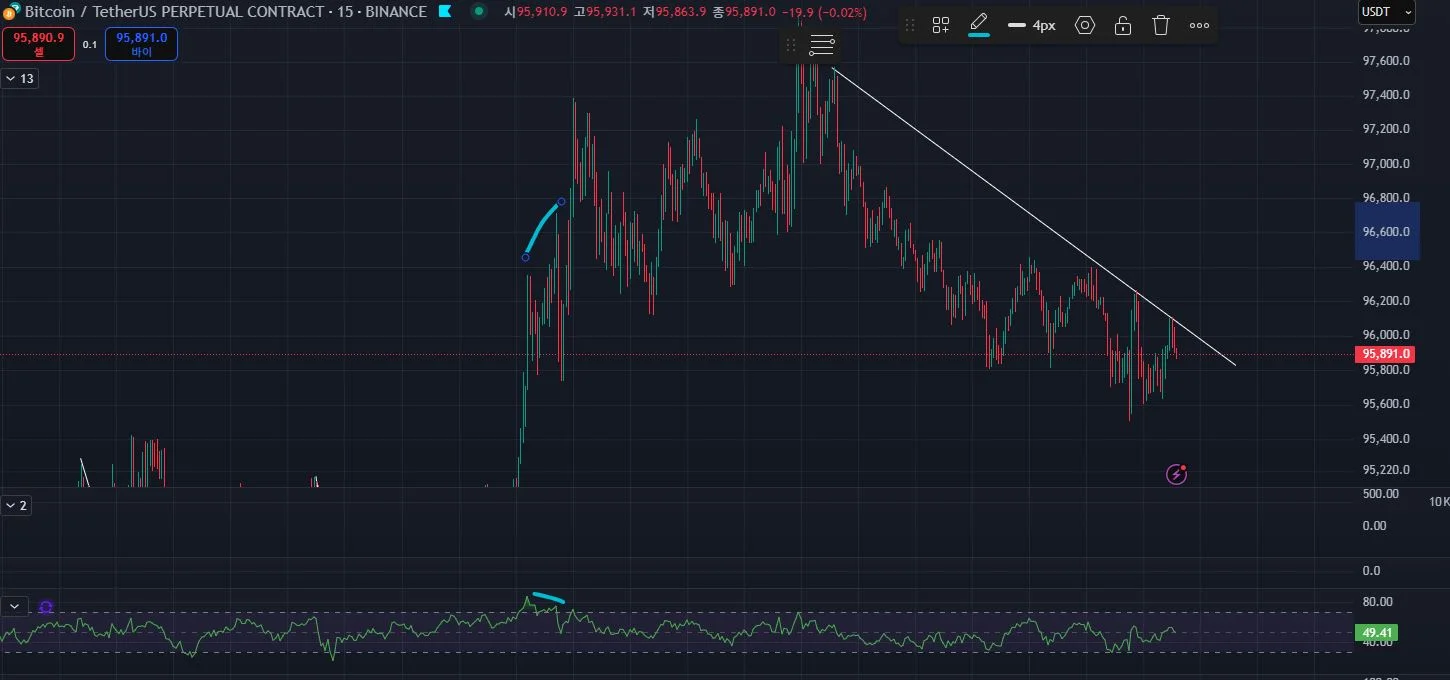Open the USDT currency dropdown
Viewport: 1450px width, 680px height.
(x=1387, y=12)
